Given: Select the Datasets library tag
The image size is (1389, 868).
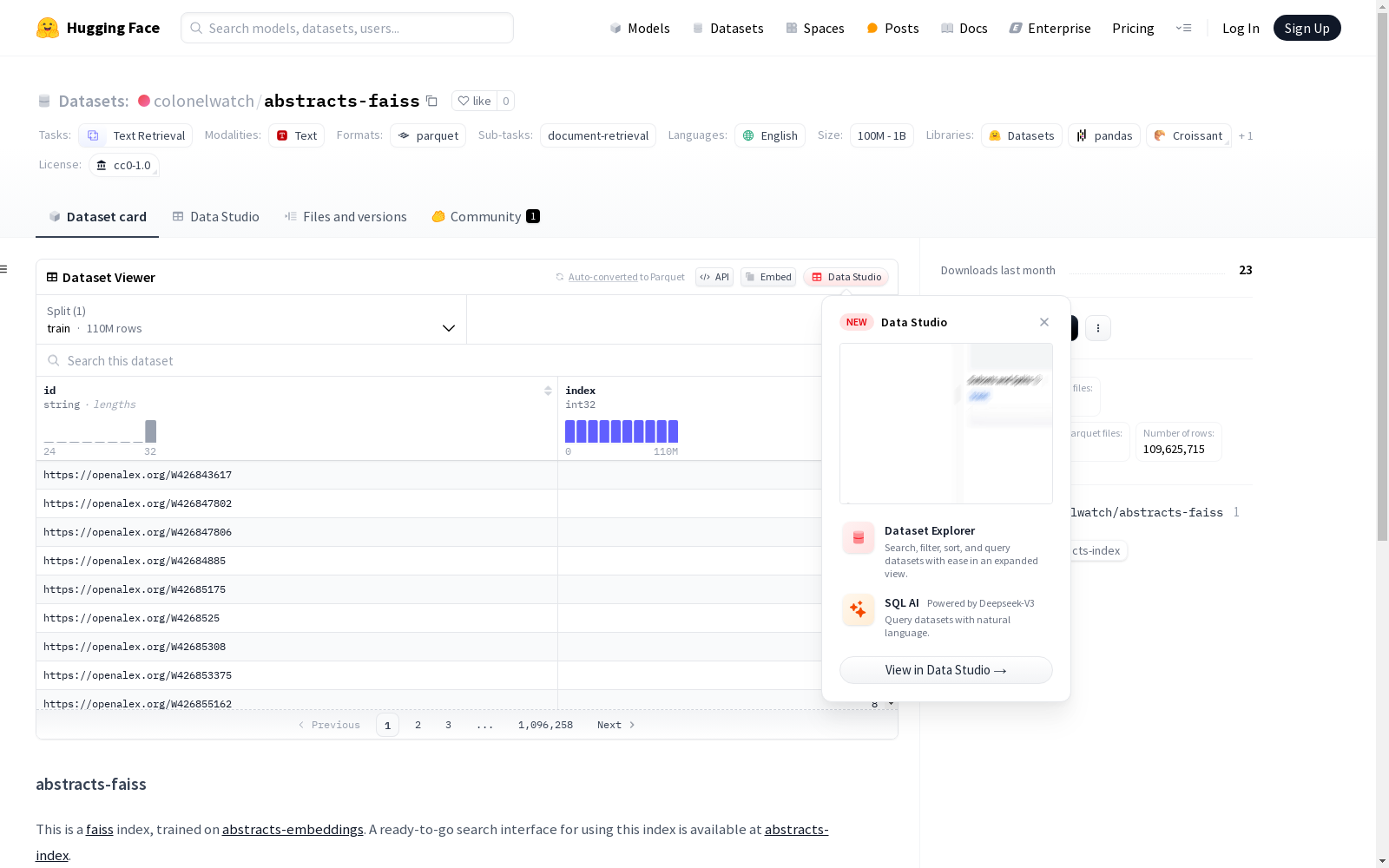Looking at the screenshot, I should [x=1022, y=135].
